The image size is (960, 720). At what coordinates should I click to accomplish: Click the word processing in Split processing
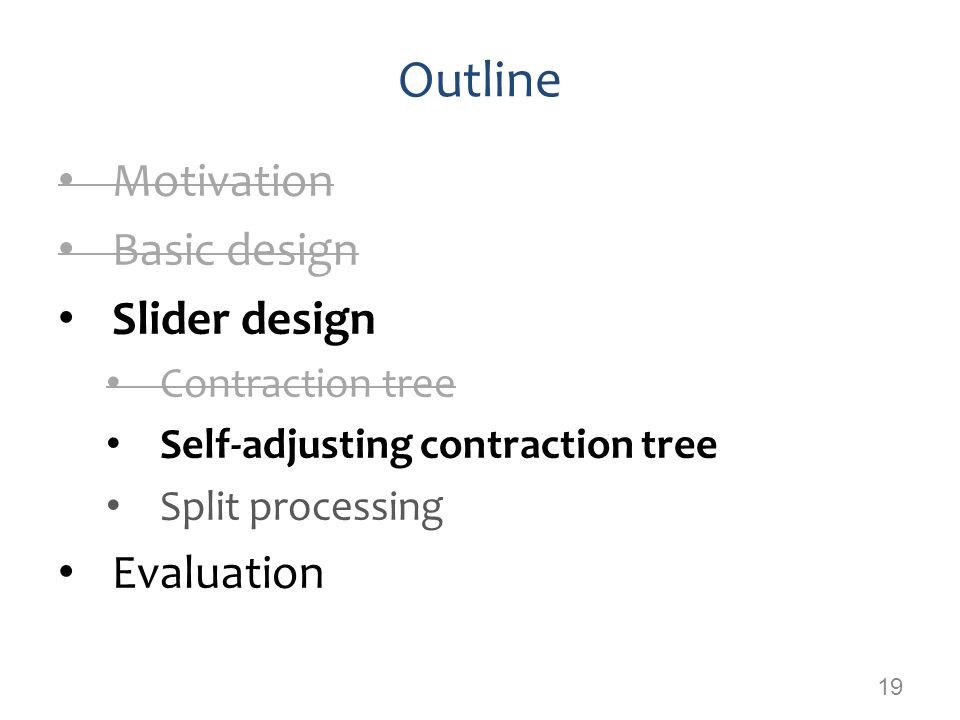coord(347,509)
